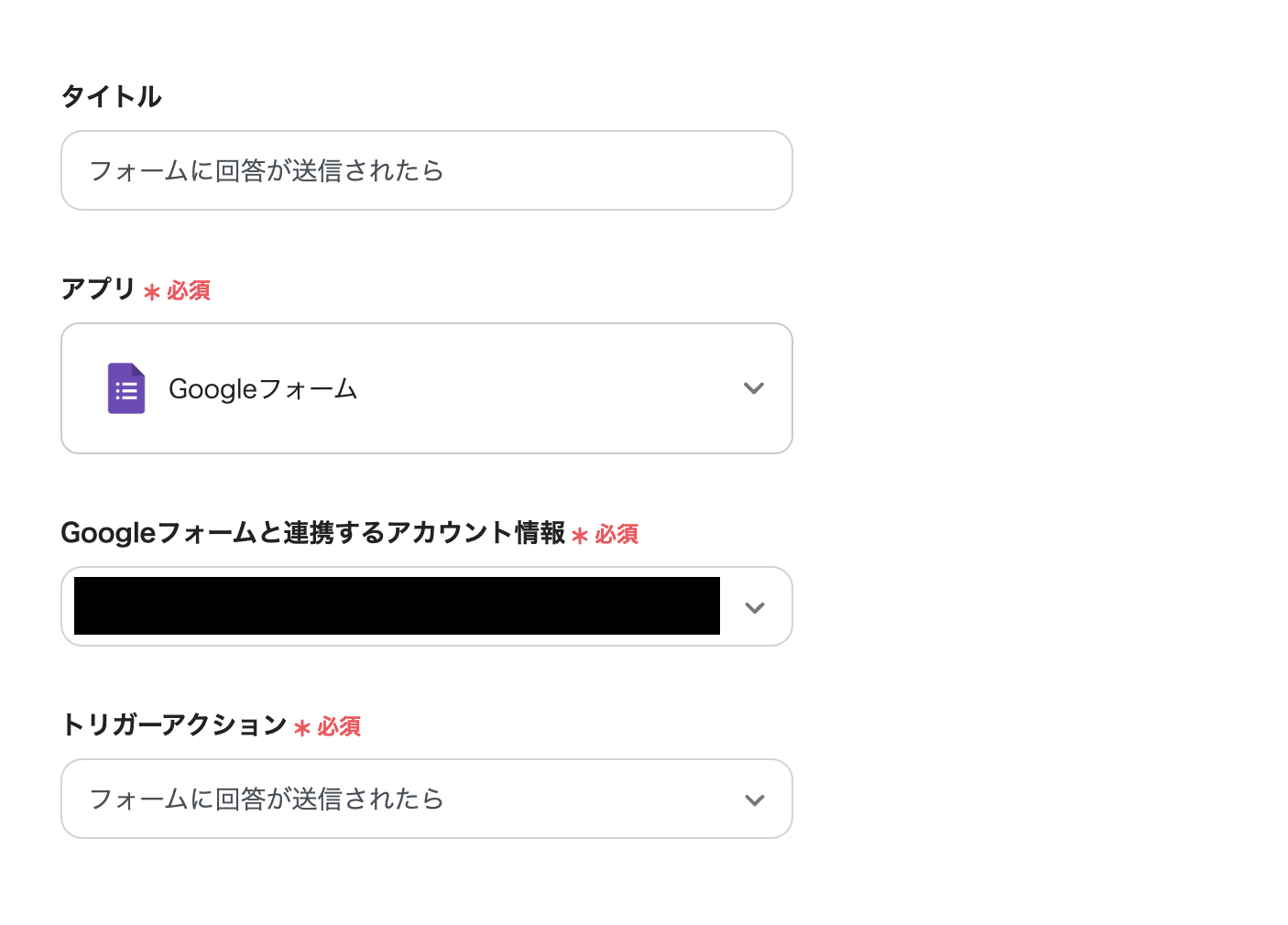Viewport: 1288px width, 925px height.
Task: Click the red asterisk beside アプリ
Action: click(x=152, y=292)
